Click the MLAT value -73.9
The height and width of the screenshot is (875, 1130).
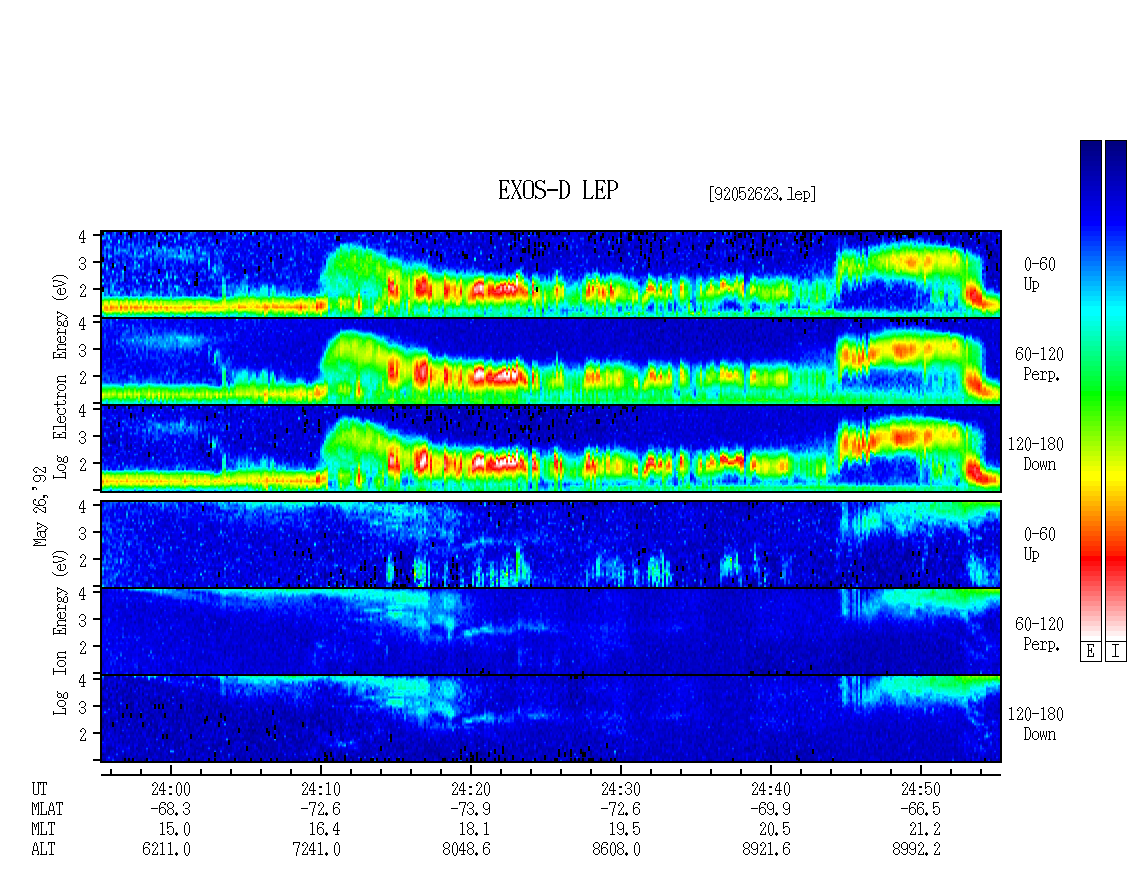[471, 809]
